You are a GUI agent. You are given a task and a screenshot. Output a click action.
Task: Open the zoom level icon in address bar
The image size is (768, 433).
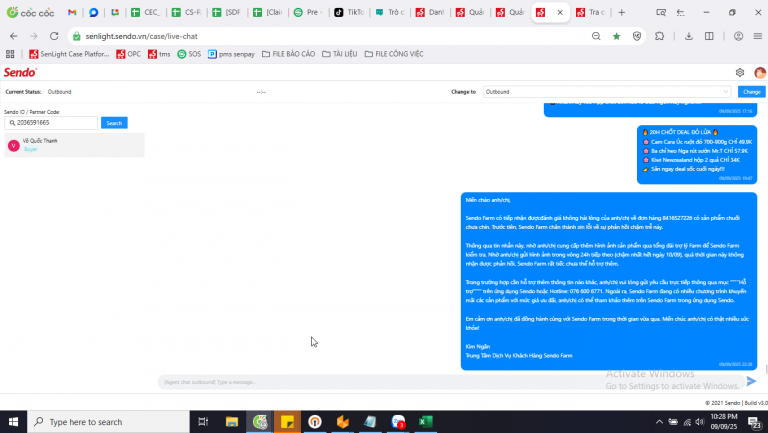click(596, 36)
